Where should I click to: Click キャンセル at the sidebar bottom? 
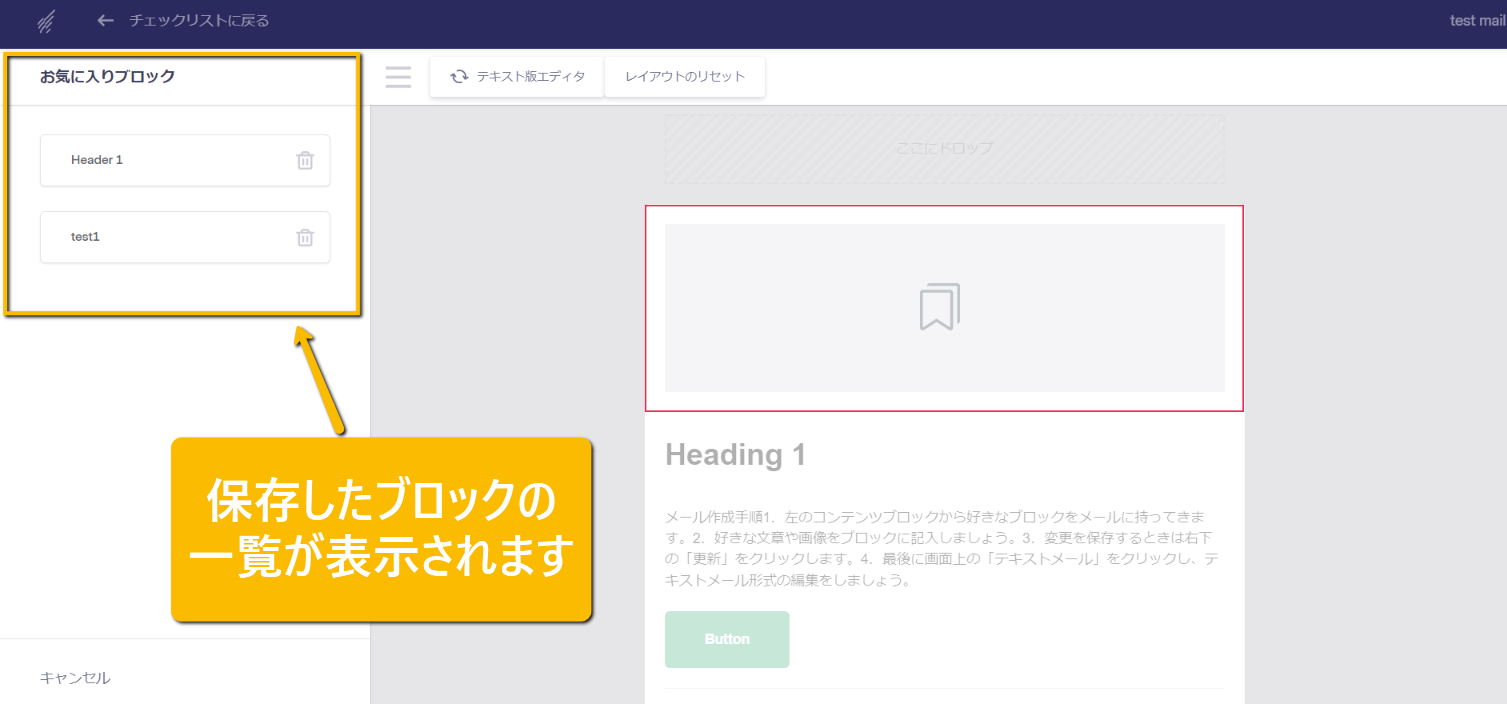[x=75, y=678]
